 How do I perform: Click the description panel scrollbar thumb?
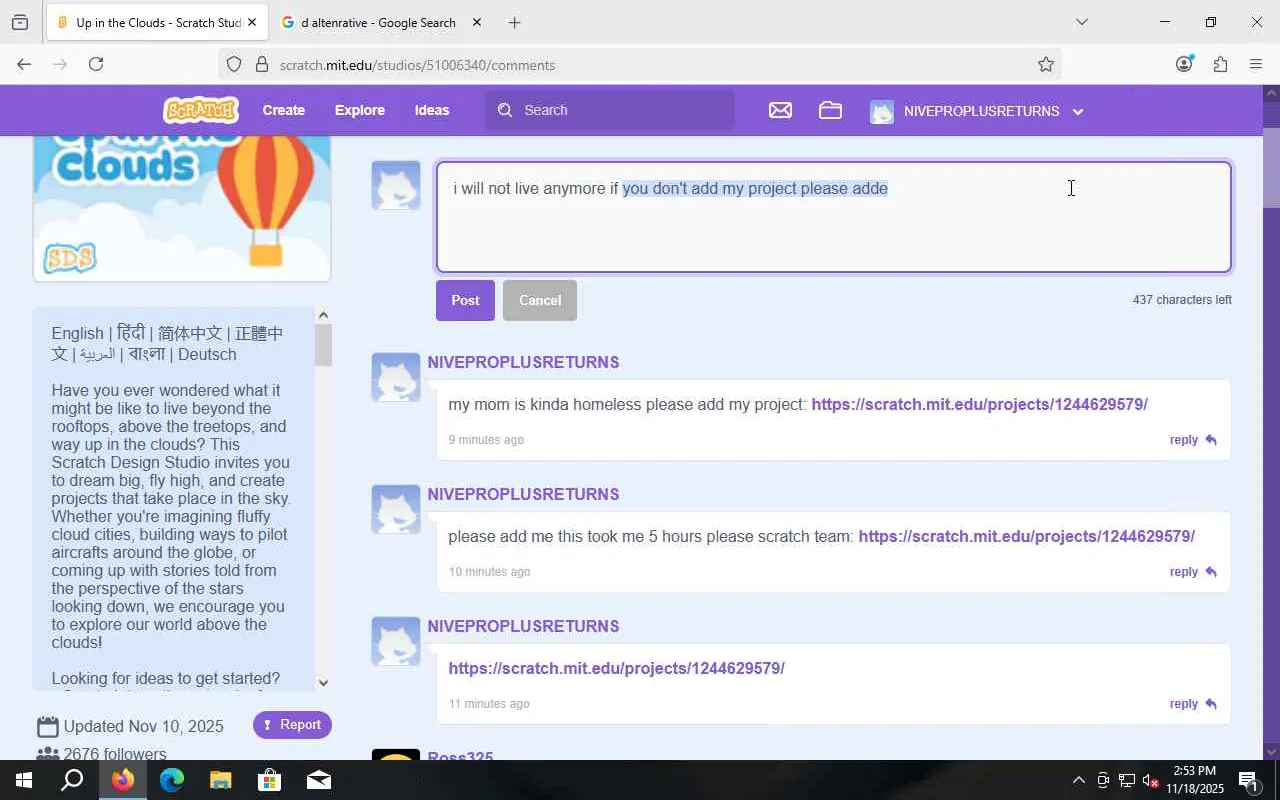[x=323, y=345]
